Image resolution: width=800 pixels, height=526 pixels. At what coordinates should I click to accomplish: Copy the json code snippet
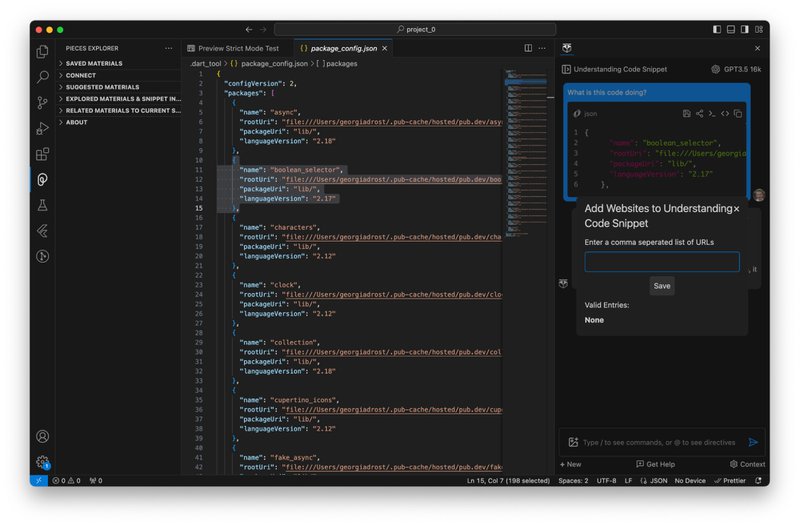pos(738,113)
